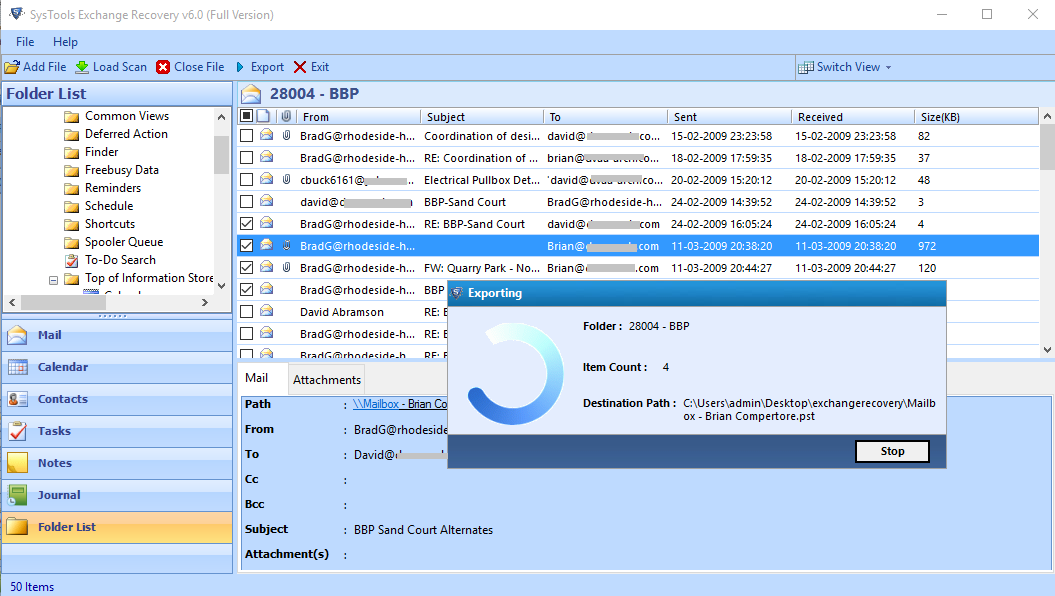Click the folder tree horizontal scrollbar thumb
The width and height of the screenshot is (1055, 596).
[x=63, y=303]
